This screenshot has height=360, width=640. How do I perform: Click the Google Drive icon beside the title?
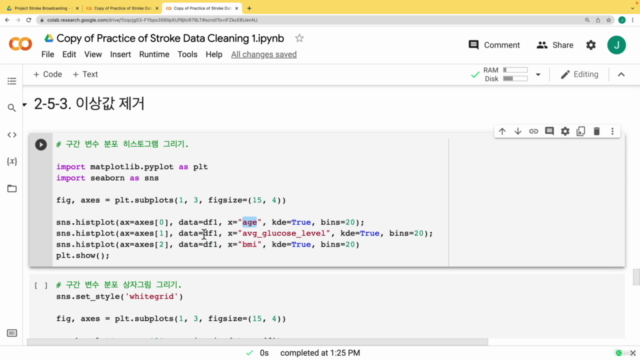click(x=49, y=38)
